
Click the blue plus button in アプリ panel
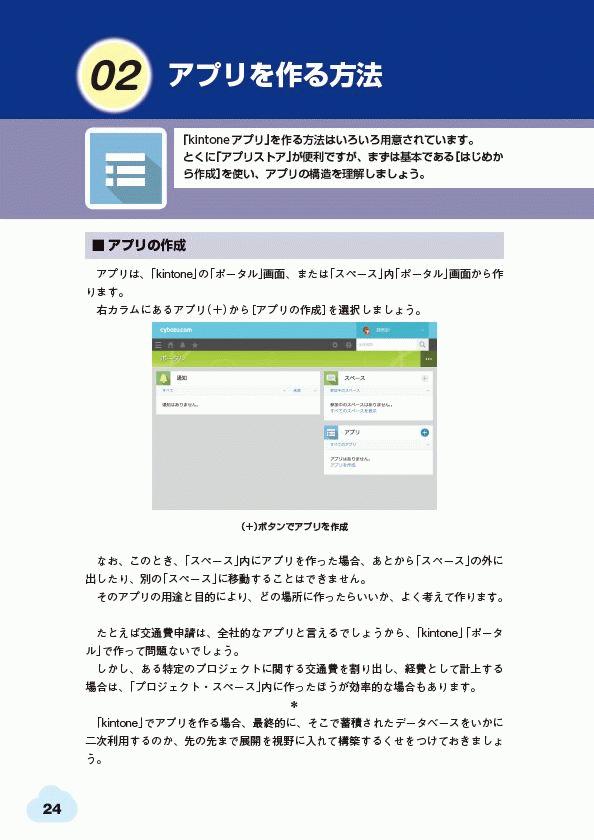pos(425,432)
